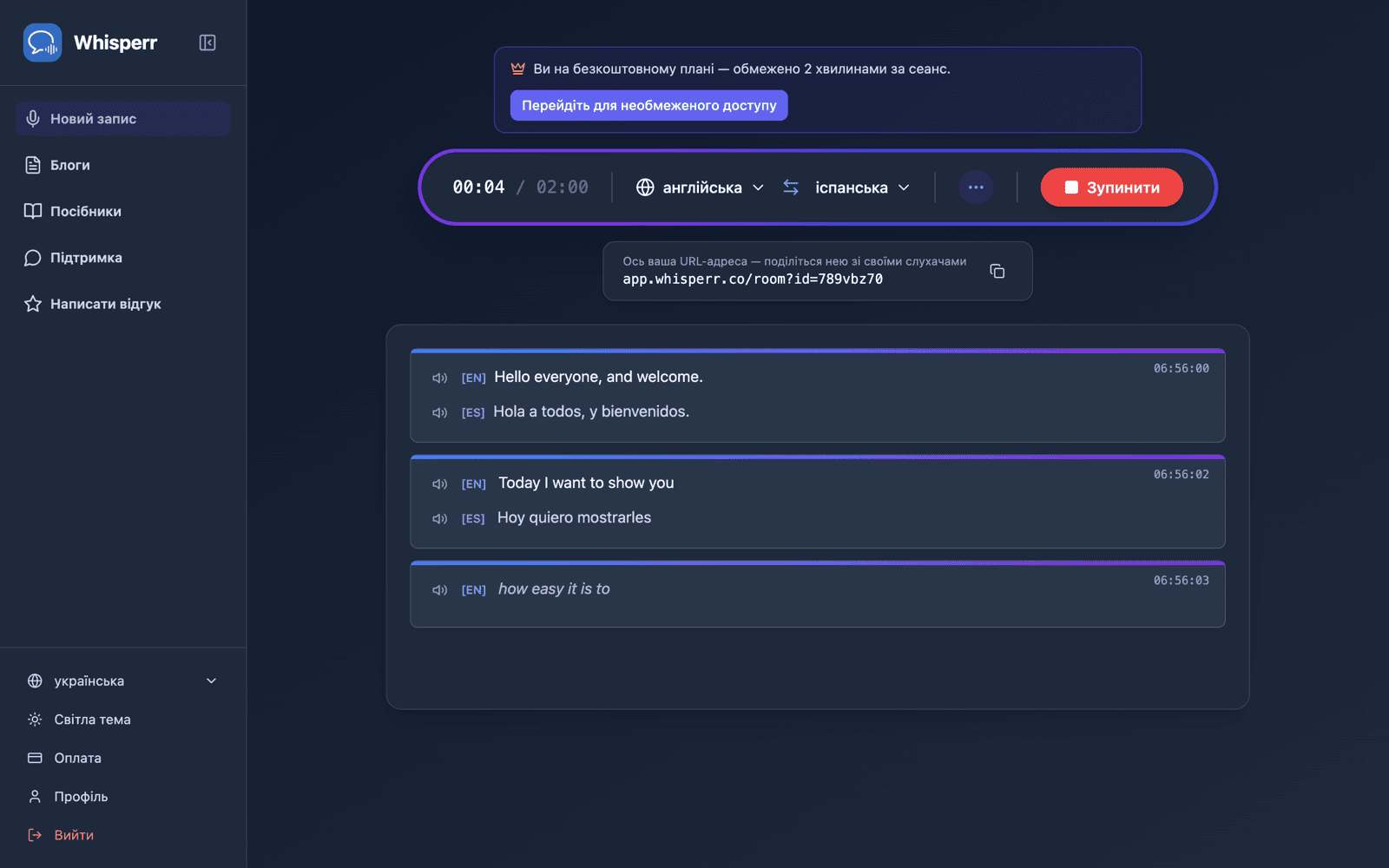Click the timestamp 06:56:03
The width and height of the screenshot is (1389, 868).
[x=1181, y=580]
